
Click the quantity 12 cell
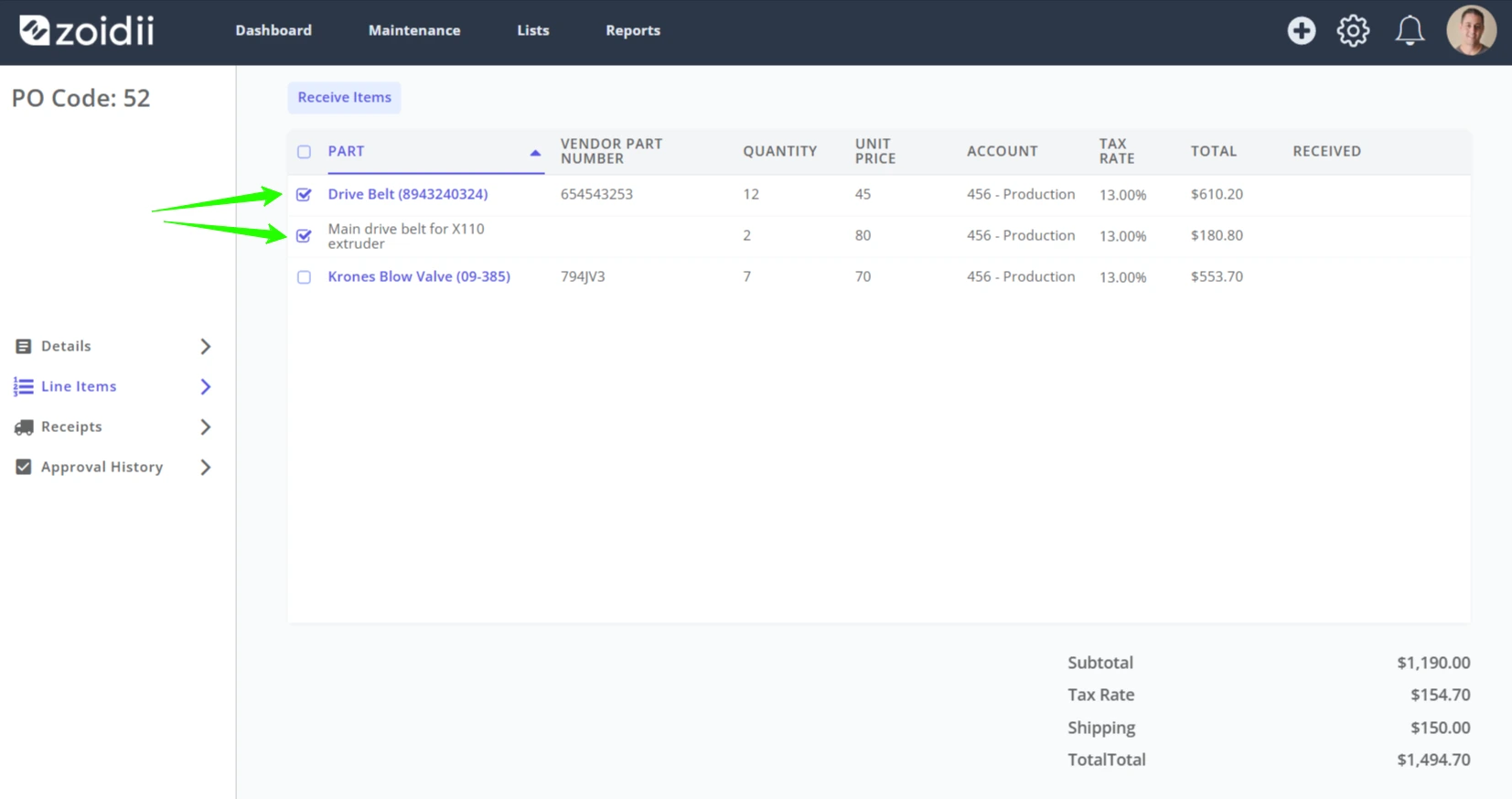point(751,194)
